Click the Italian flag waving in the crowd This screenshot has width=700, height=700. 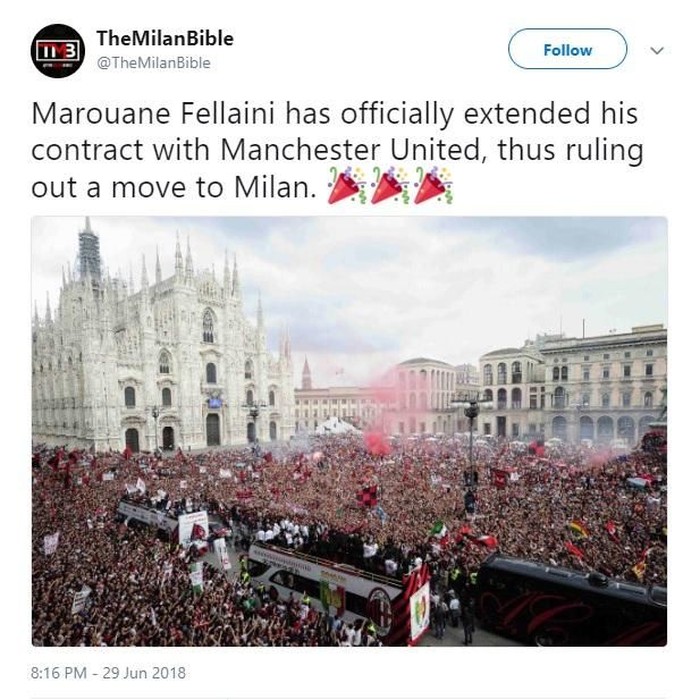[x=438, y=529]
